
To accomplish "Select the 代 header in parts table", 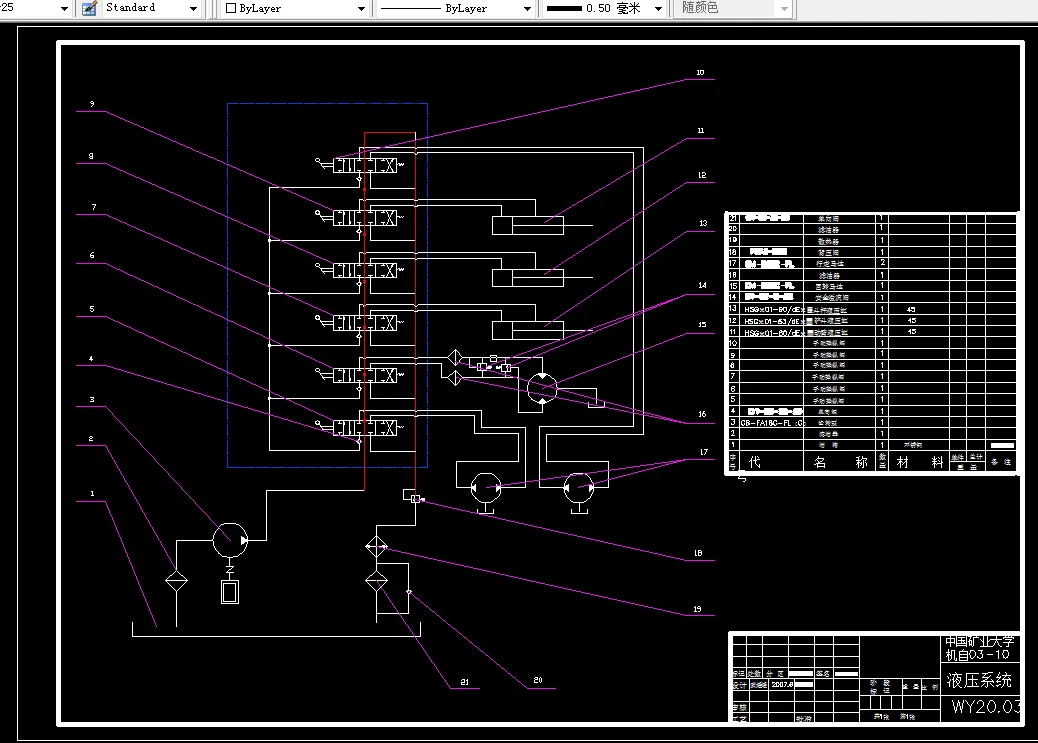I will [x=754, y=462].
